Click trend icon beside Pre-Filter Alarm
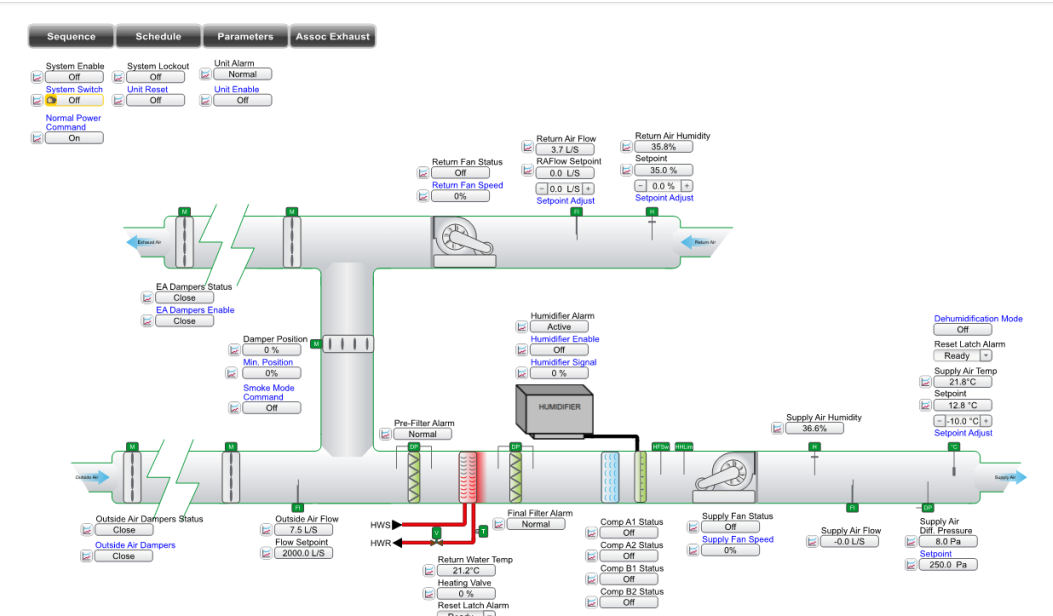This screenshot has height=616, width=1053. click(386, 435)
